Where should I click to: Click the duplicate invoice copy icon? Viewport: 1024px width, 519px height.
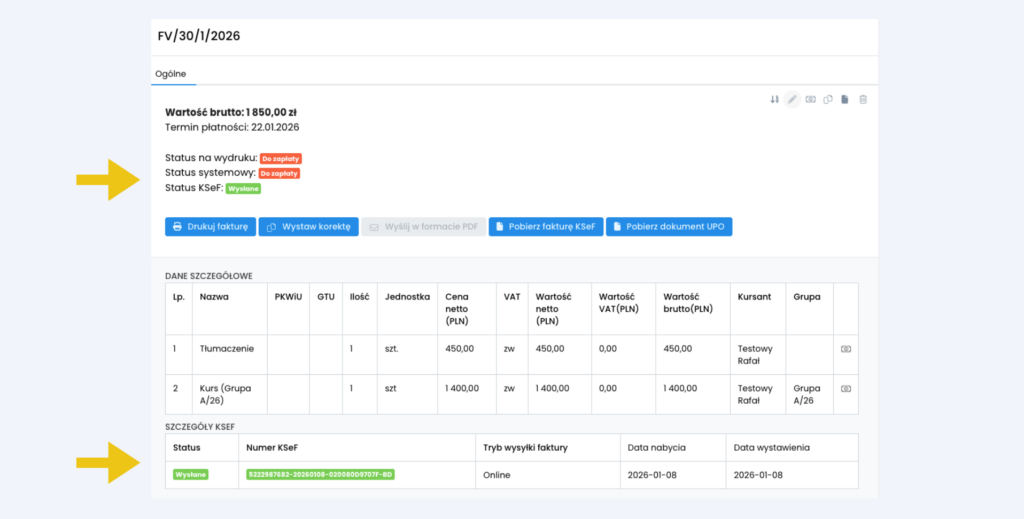828,99
